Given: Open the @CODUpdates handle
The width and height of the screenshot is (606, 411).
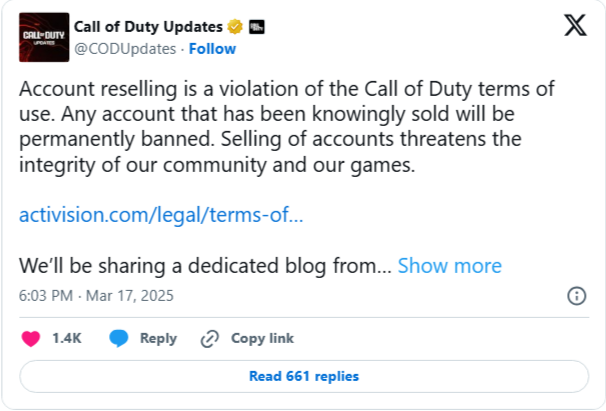Looking at the screenshot, I should coord(125,49).
